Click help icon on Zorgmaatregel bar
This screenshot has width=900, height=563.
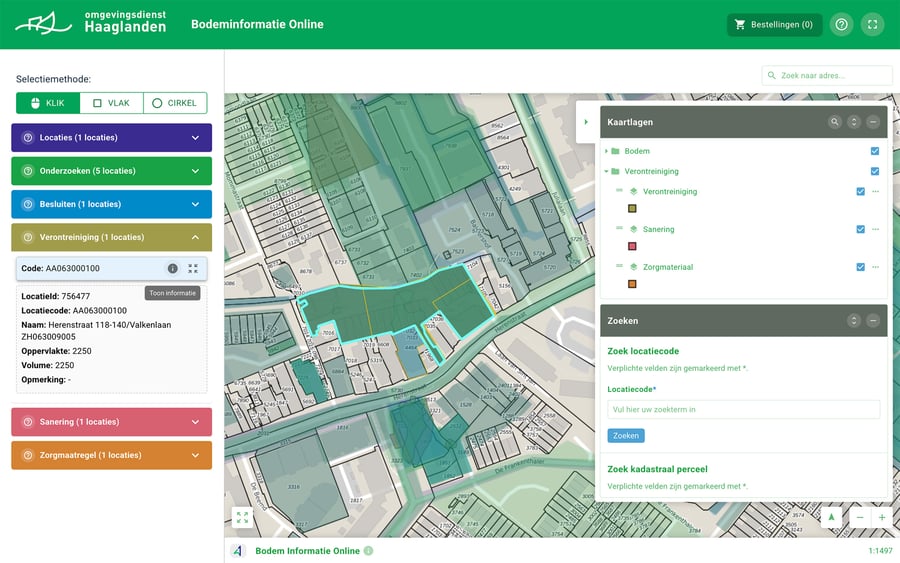pyautogui.click(x=28, y=455)
